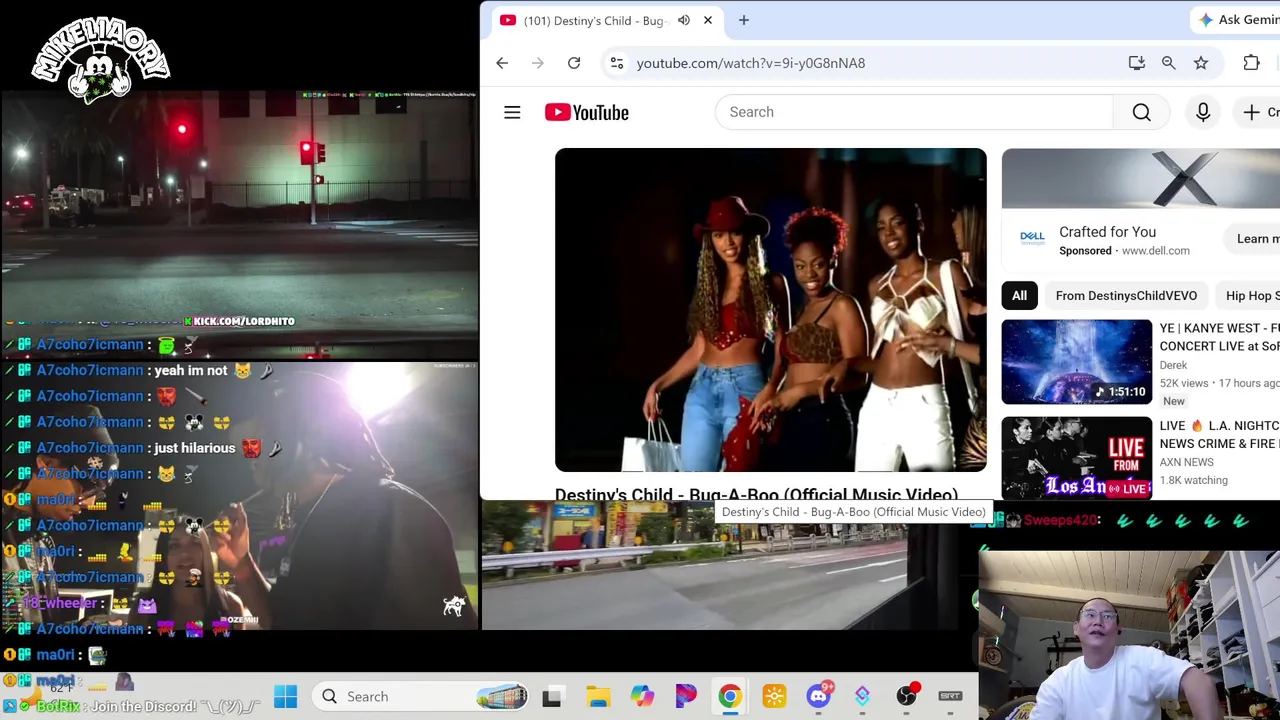
Task: Click Dell advertisement banner image
Action: point(1141,179)
